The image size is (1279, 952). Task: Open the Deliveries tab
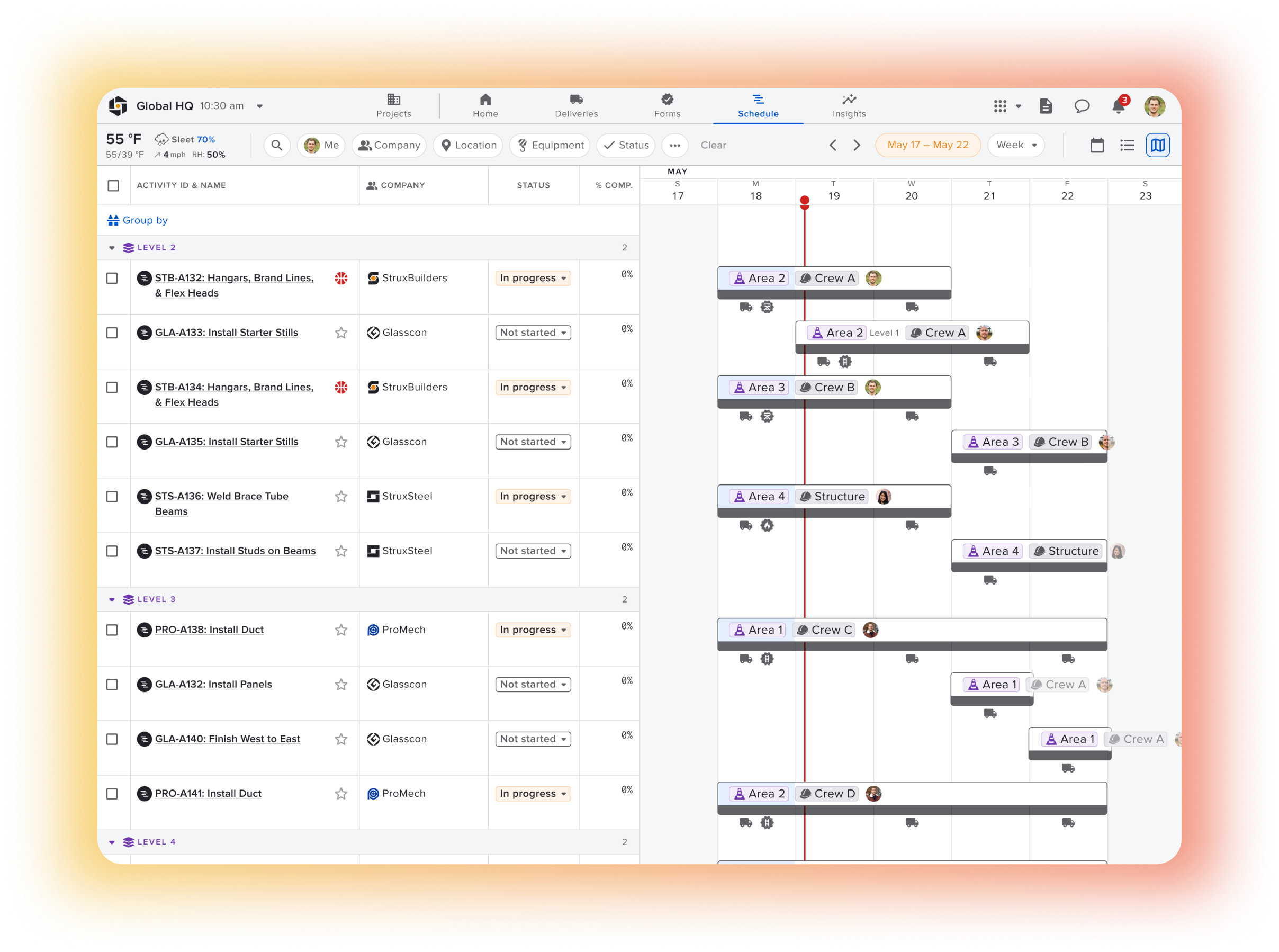tap(576, 106)
